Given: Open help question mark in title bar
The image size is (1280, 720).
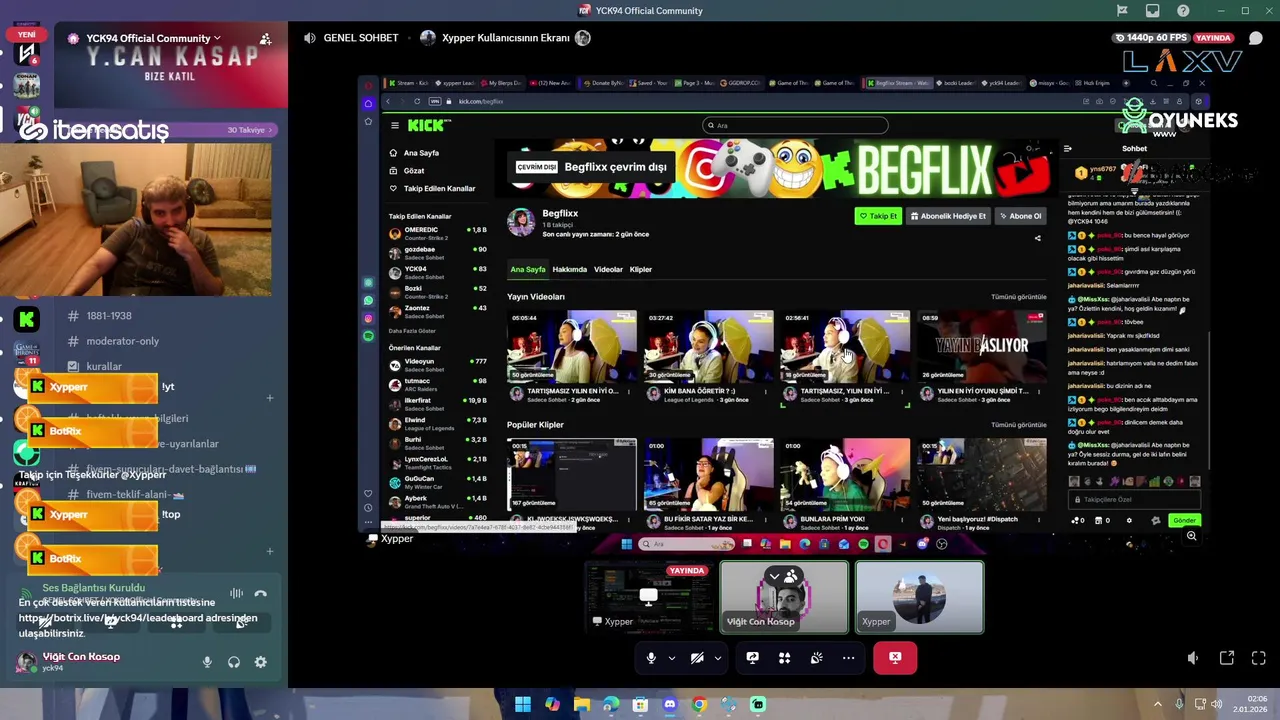Looking at the screenshot, I should (1183, 11).
